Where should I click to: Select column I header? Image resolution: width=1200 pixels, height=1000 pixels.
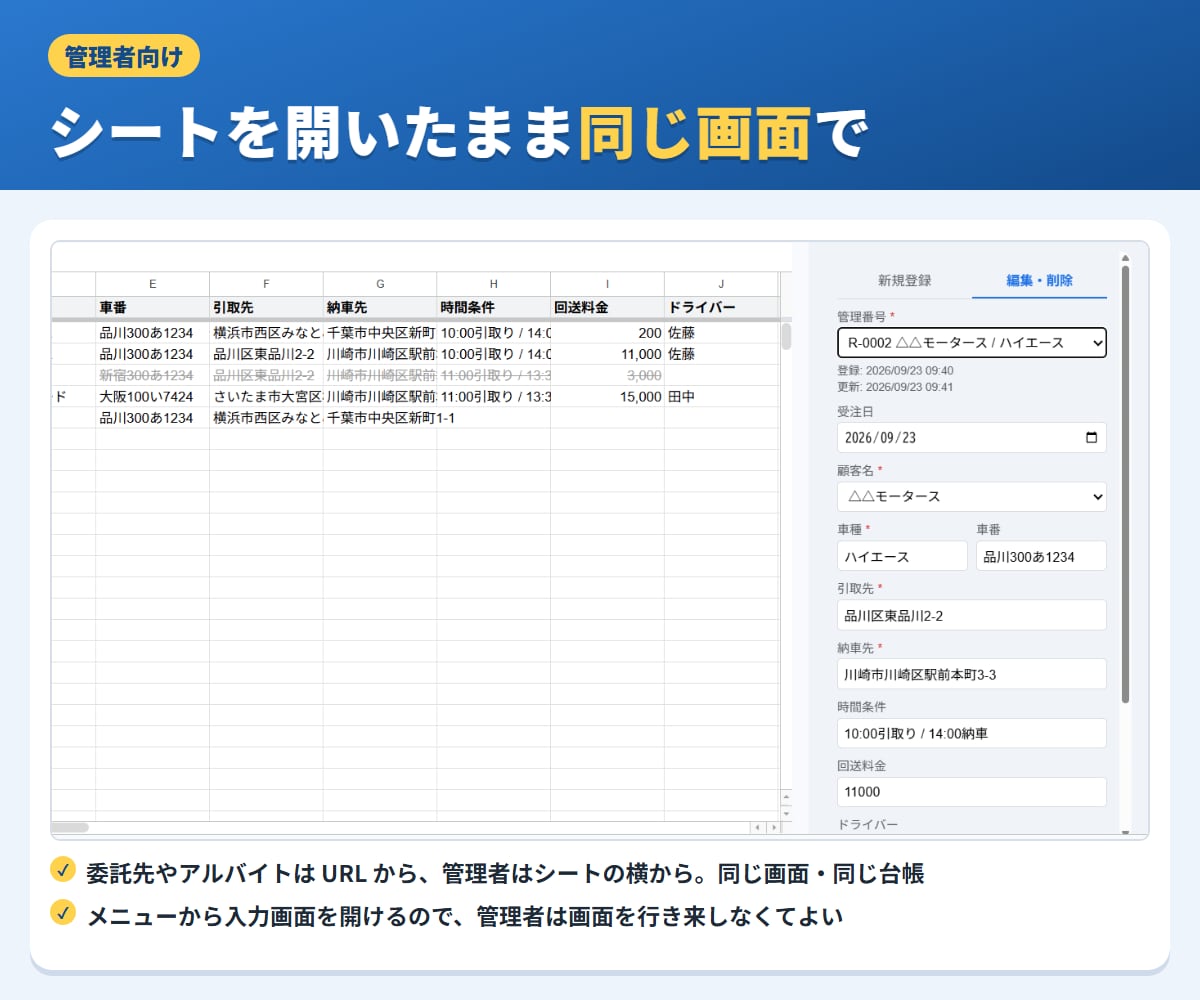pyautogui.click(x=607, y=284)
